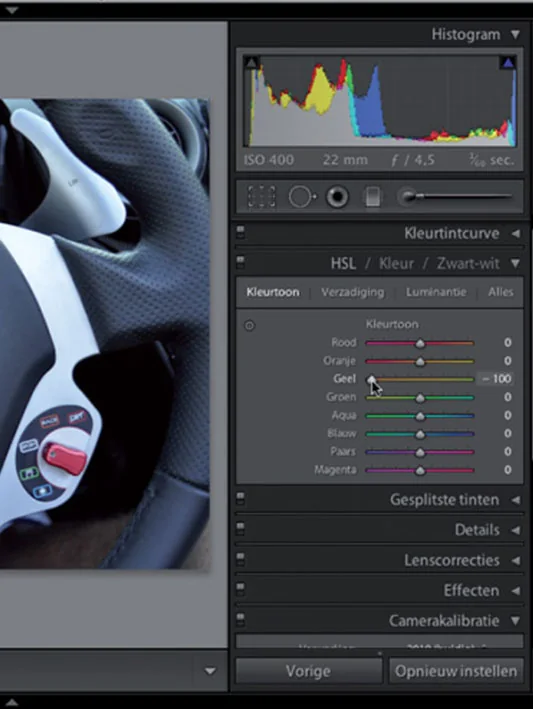Click the Groen value field

pos(507,397)
